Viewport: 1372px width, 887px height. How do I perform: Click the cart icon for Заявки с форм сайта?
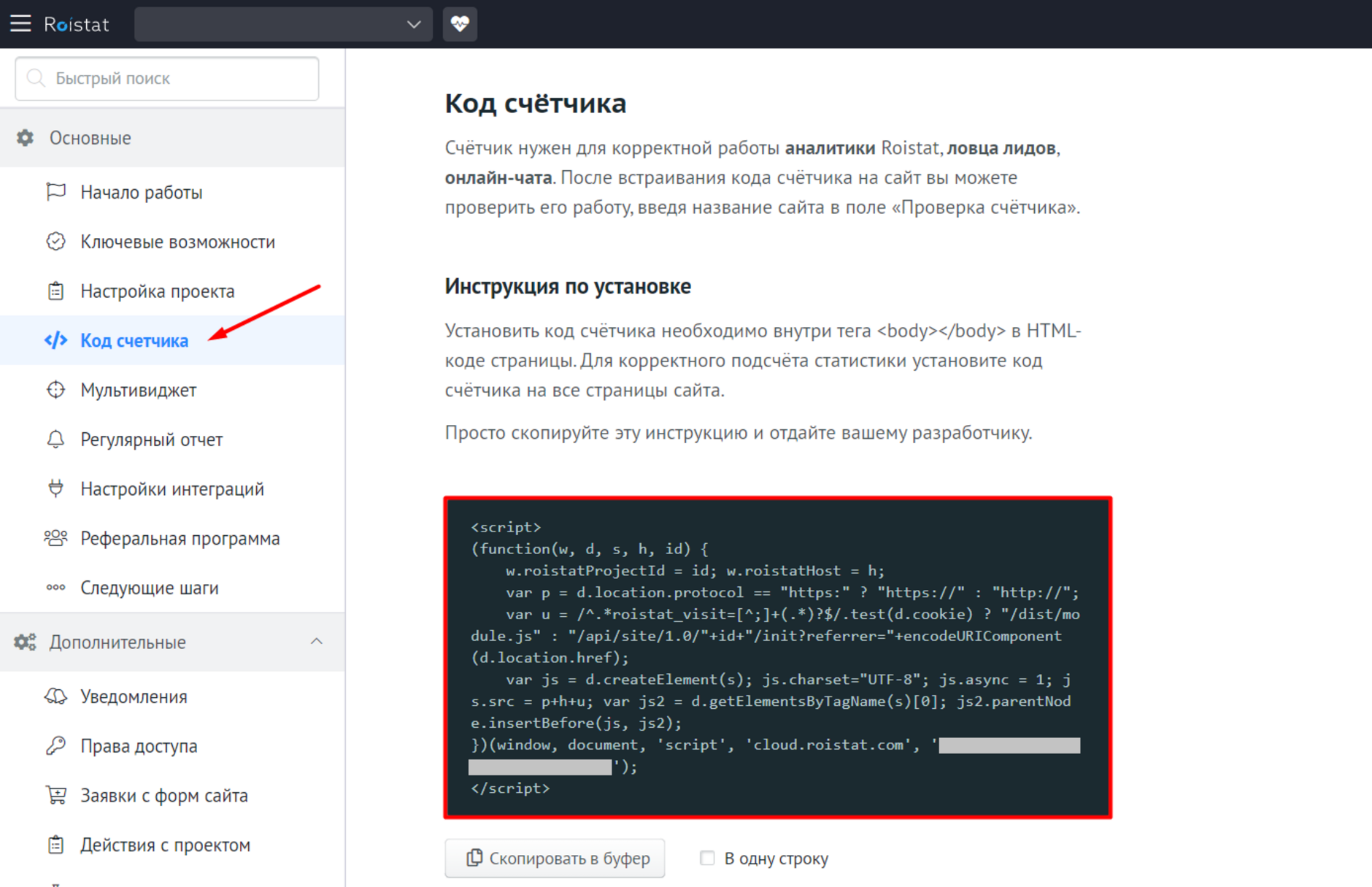click(x=56, y=795)
